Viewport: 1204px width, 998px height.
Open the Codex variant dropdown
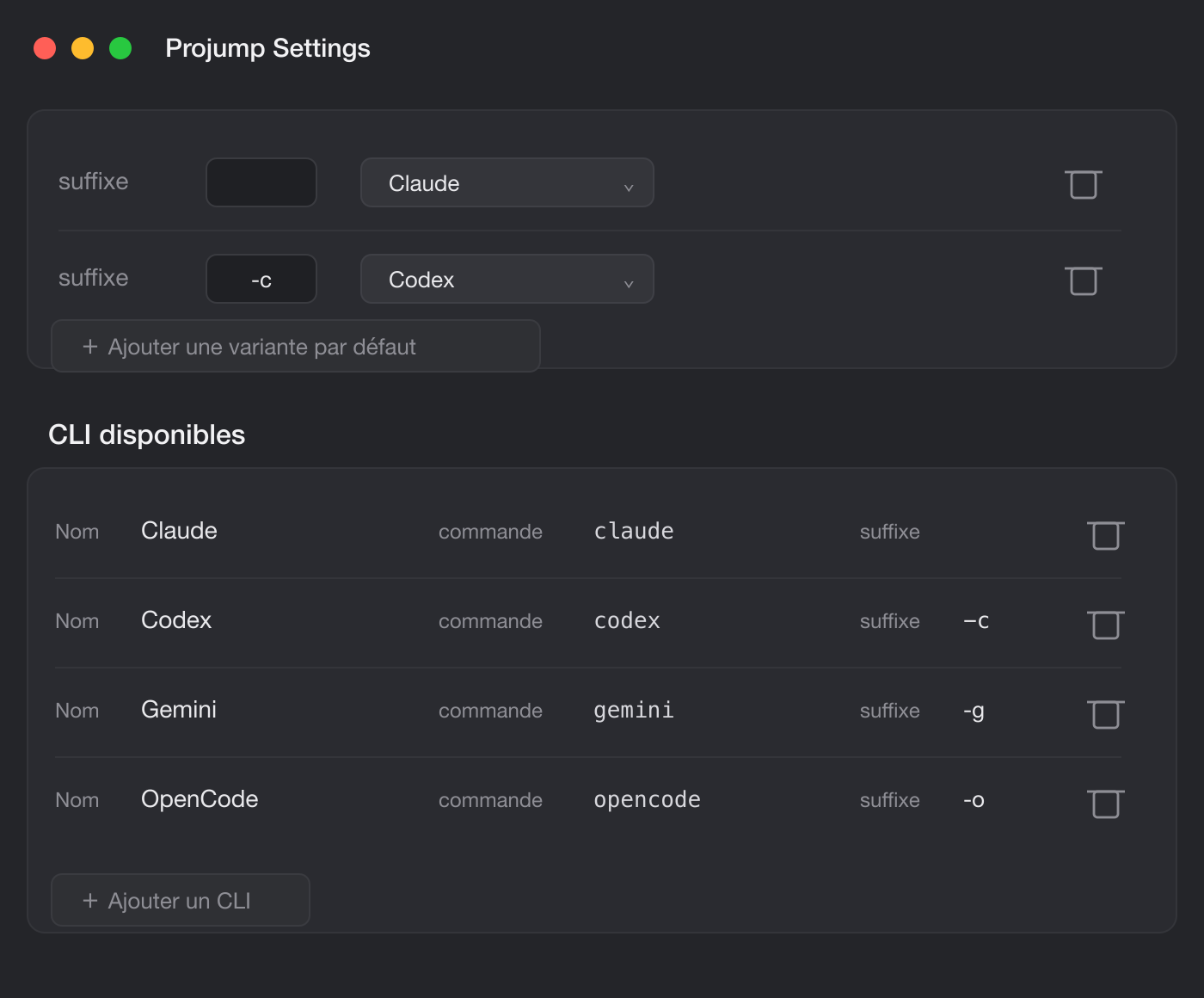tap(507, 279)
